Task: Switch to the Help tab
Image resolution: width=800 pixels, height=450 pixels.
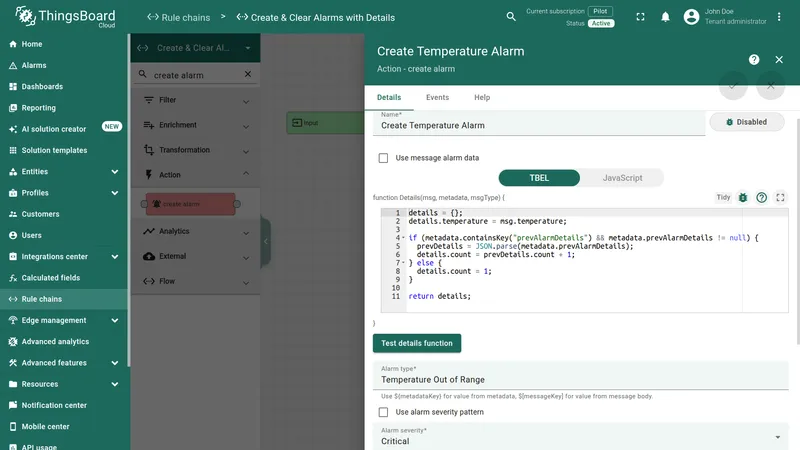Action: coord(482,97)
